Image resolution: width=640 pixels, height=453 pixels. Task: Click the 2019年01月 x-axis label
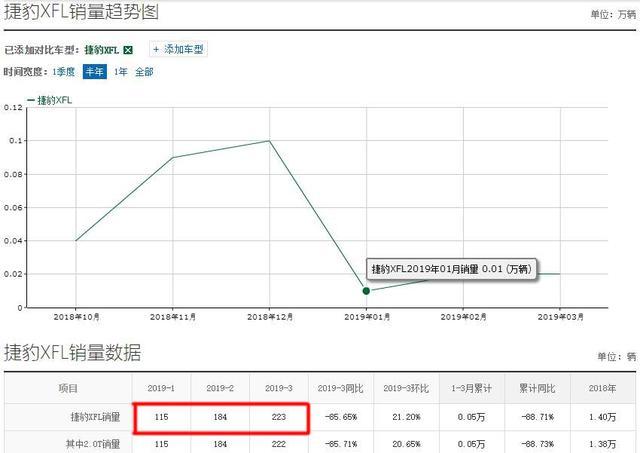(x=367, y=317)
